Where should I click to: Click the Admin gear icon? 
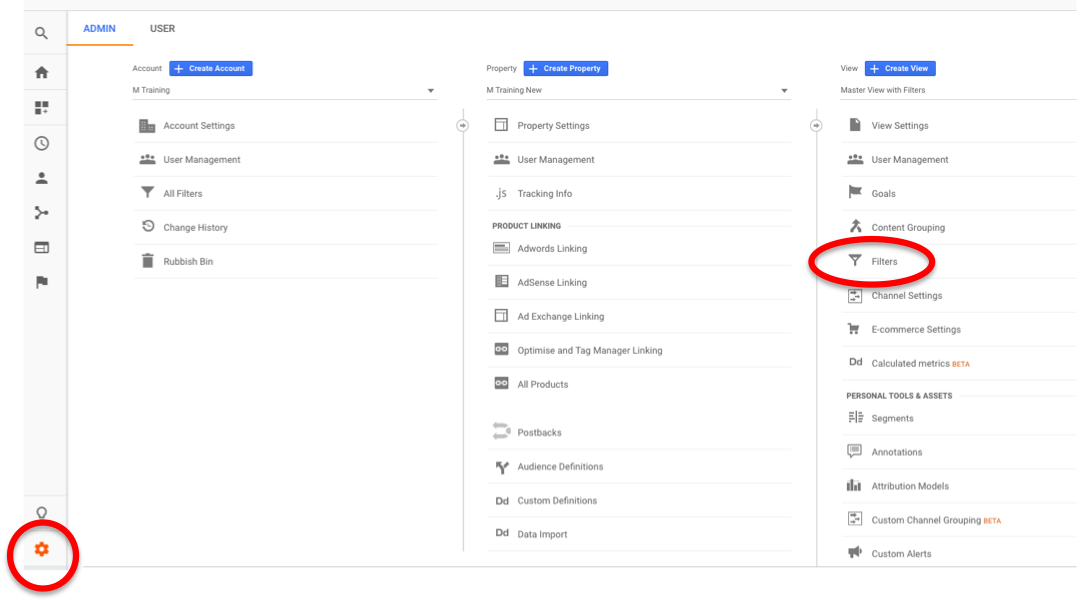tap(41, 549)
